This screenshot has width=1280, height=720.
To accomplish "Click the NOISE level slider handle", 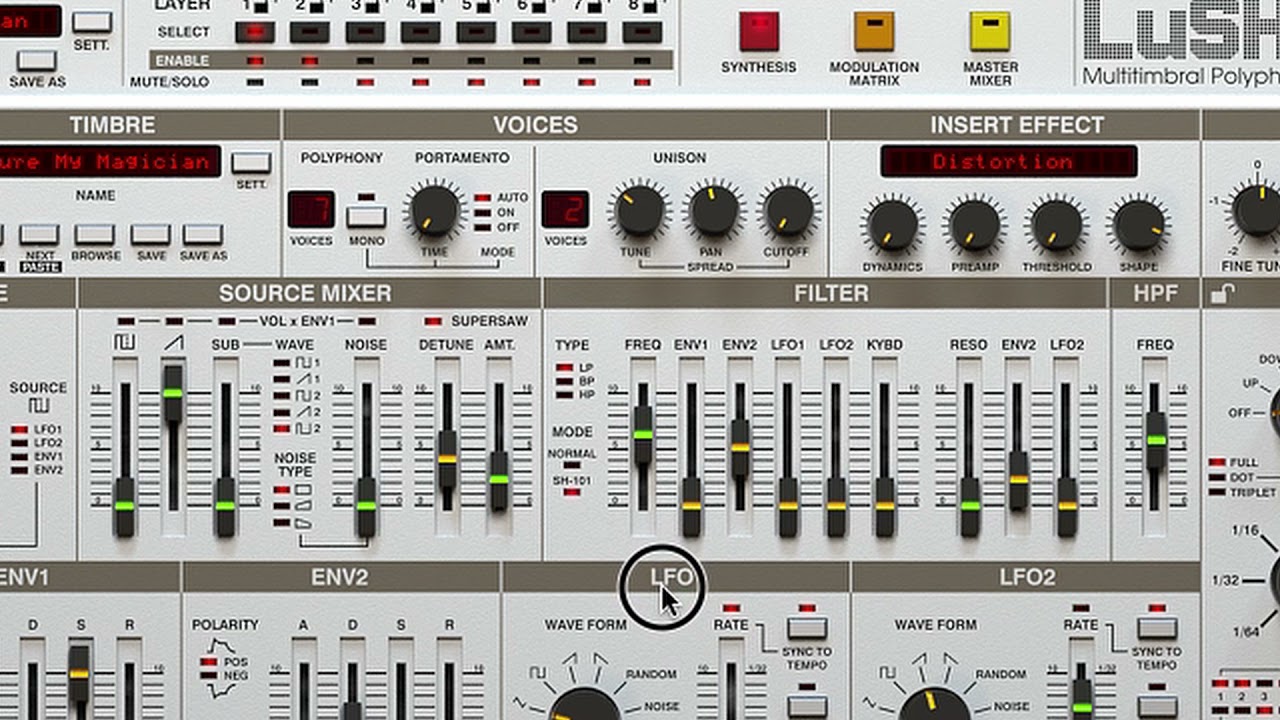I will (x=366, y=506).
